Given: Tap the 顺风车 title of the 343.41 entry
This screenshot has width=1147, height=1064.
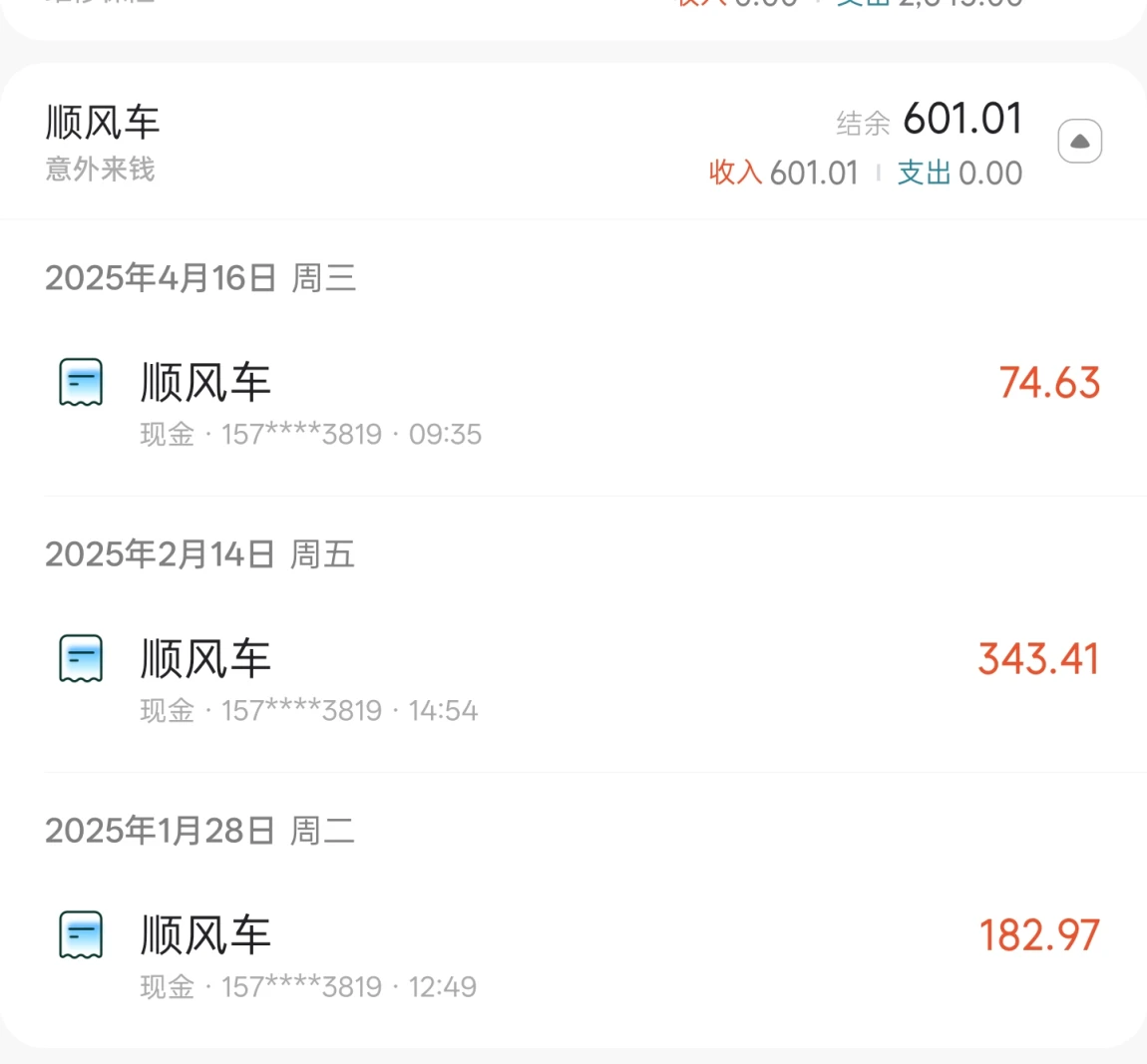Looking at the screenshot, I should click(205, 659).
